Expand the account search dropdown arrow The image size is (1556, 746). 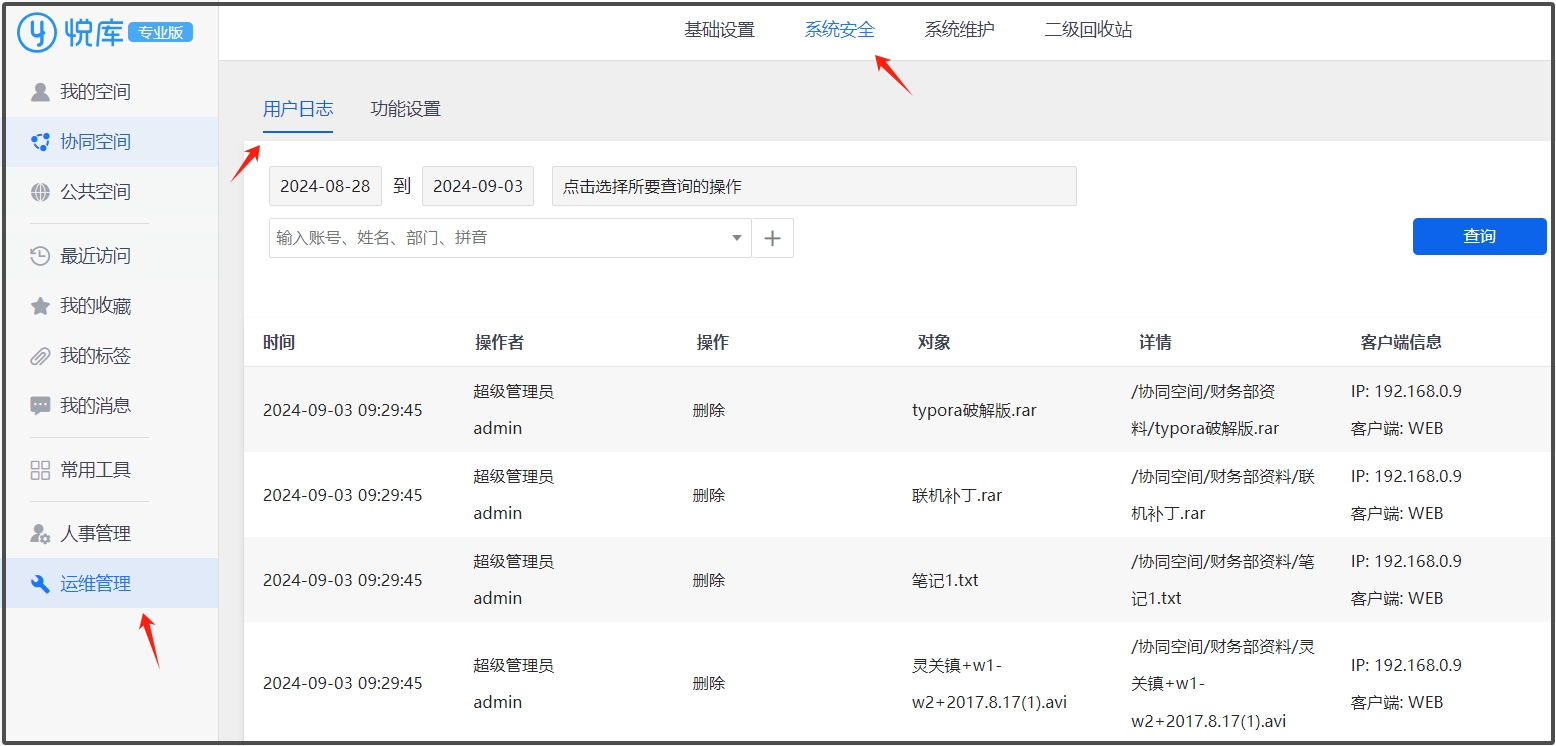737,238
